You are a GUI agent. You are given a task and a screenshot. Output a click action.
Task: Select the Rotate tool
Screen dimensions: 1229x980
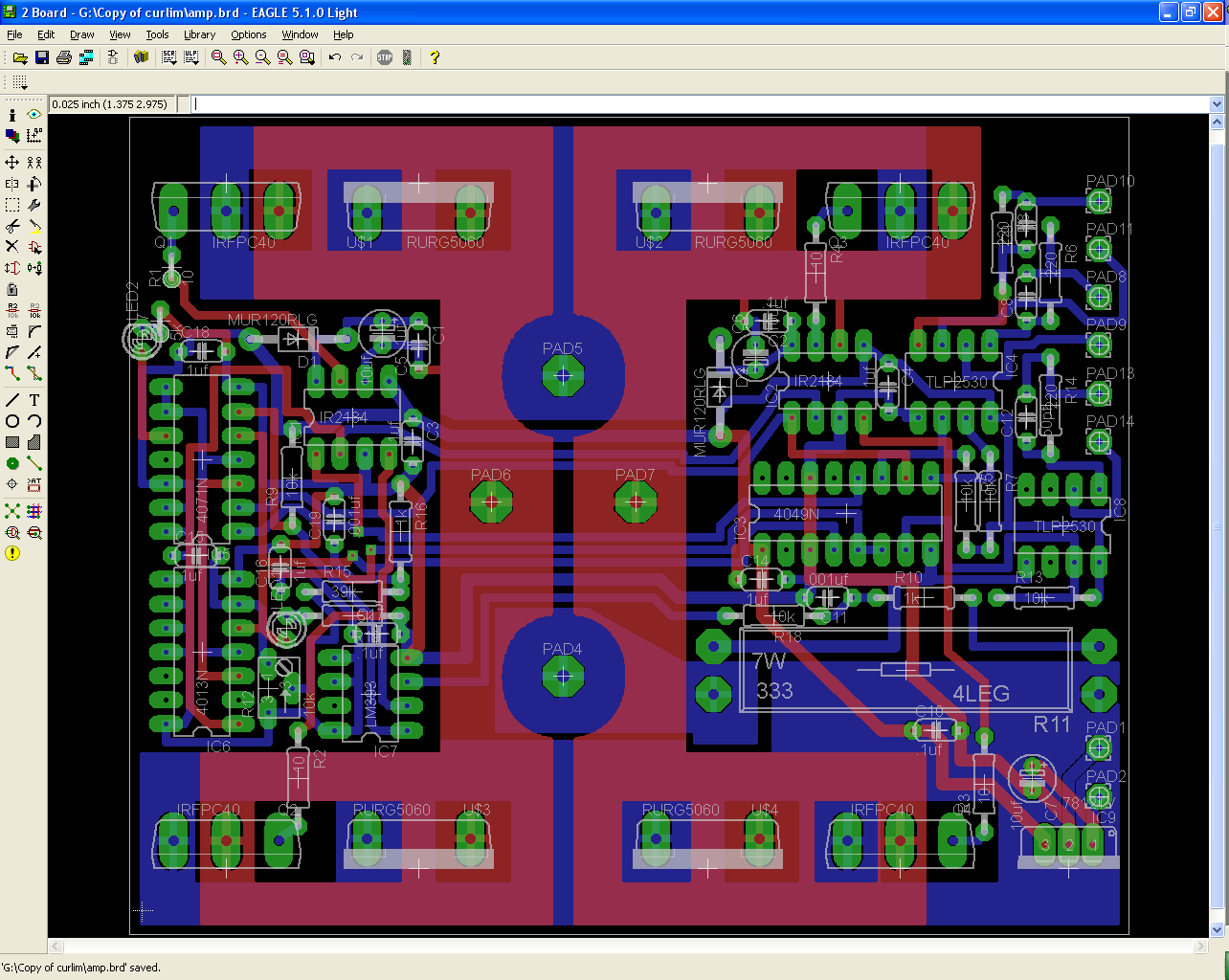[34, 184]
